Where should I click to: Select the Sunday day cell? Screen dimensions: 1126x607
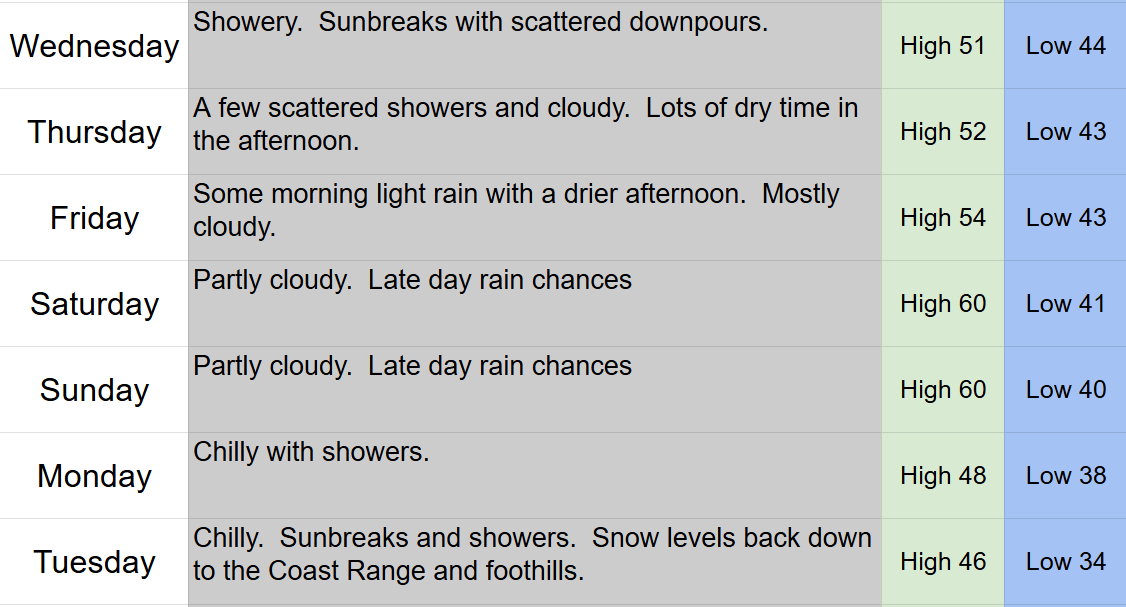[x=94, y=390]
